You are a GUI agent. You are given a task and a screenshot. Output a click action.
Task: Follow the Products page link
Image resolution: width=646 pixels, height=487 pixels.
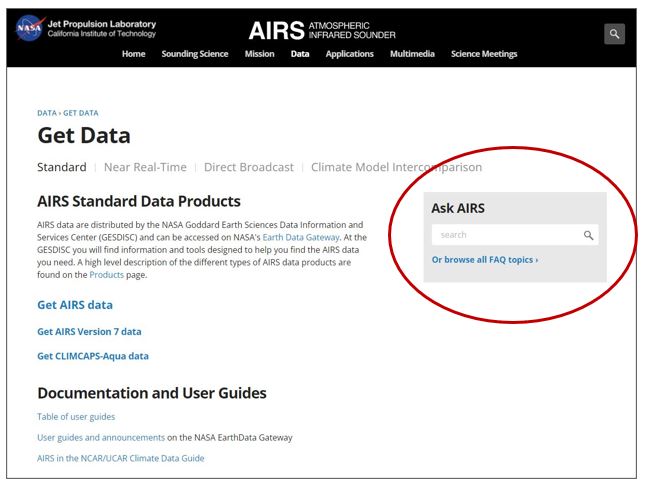pyautogui.click(x=106, y=275)
